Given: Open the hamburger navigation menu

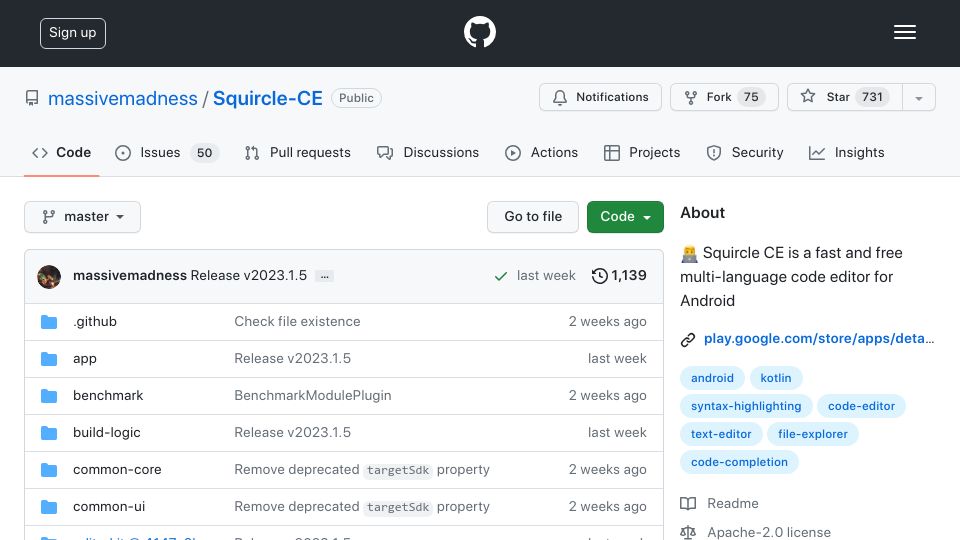Looking at the screenshot, I should point(904,32).
